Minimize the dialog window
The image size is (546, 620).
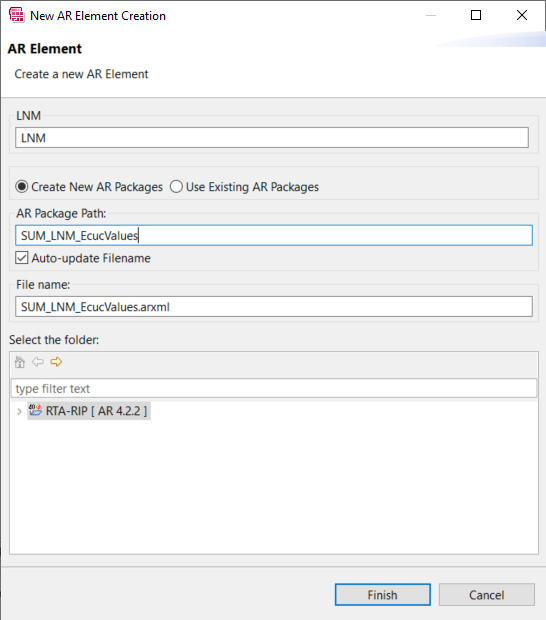tap(431, 15)
